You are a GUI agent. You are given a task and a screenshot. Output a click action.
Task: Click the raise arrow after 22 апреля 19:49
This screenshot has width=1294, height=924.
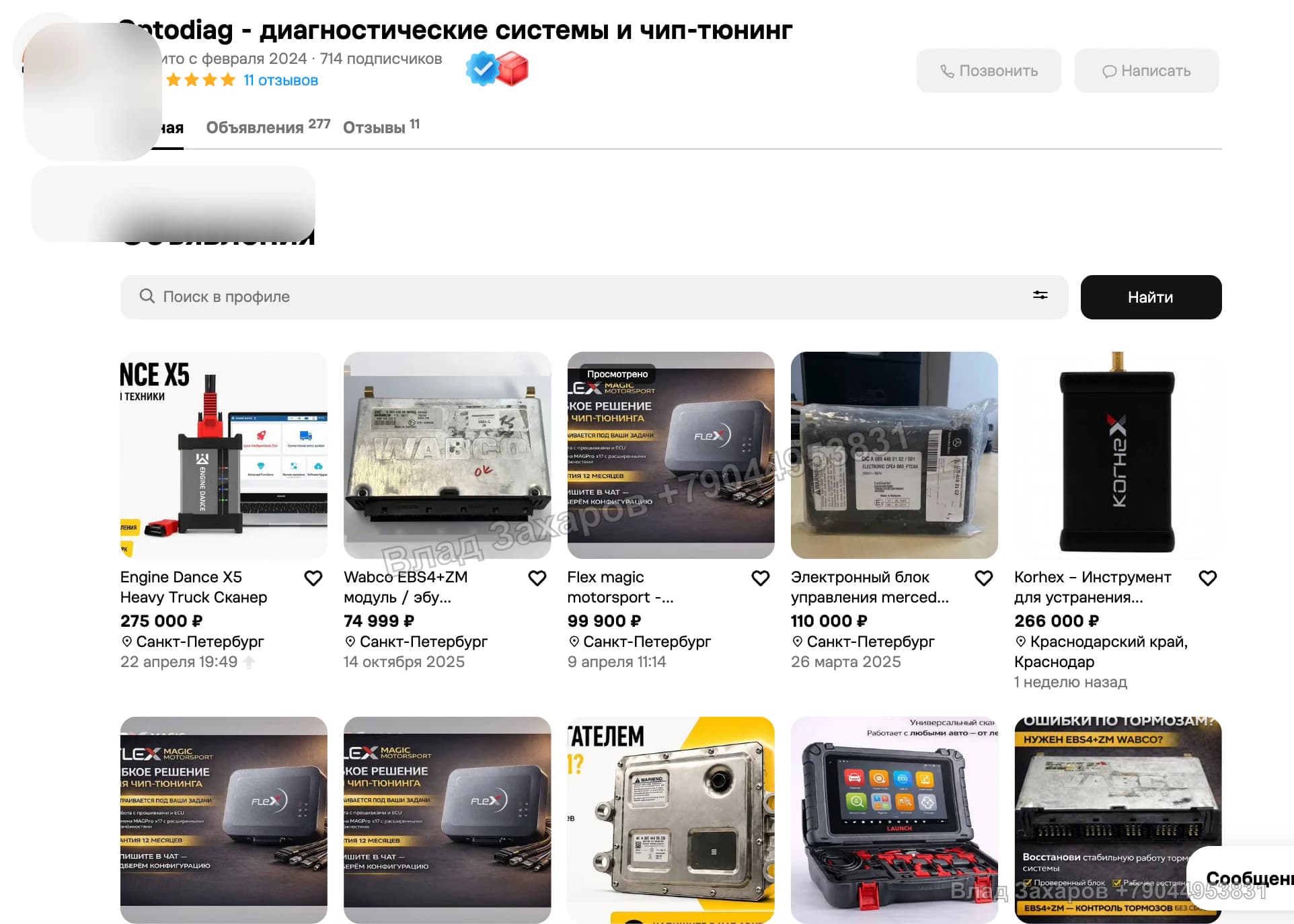(x=249, y=662)
